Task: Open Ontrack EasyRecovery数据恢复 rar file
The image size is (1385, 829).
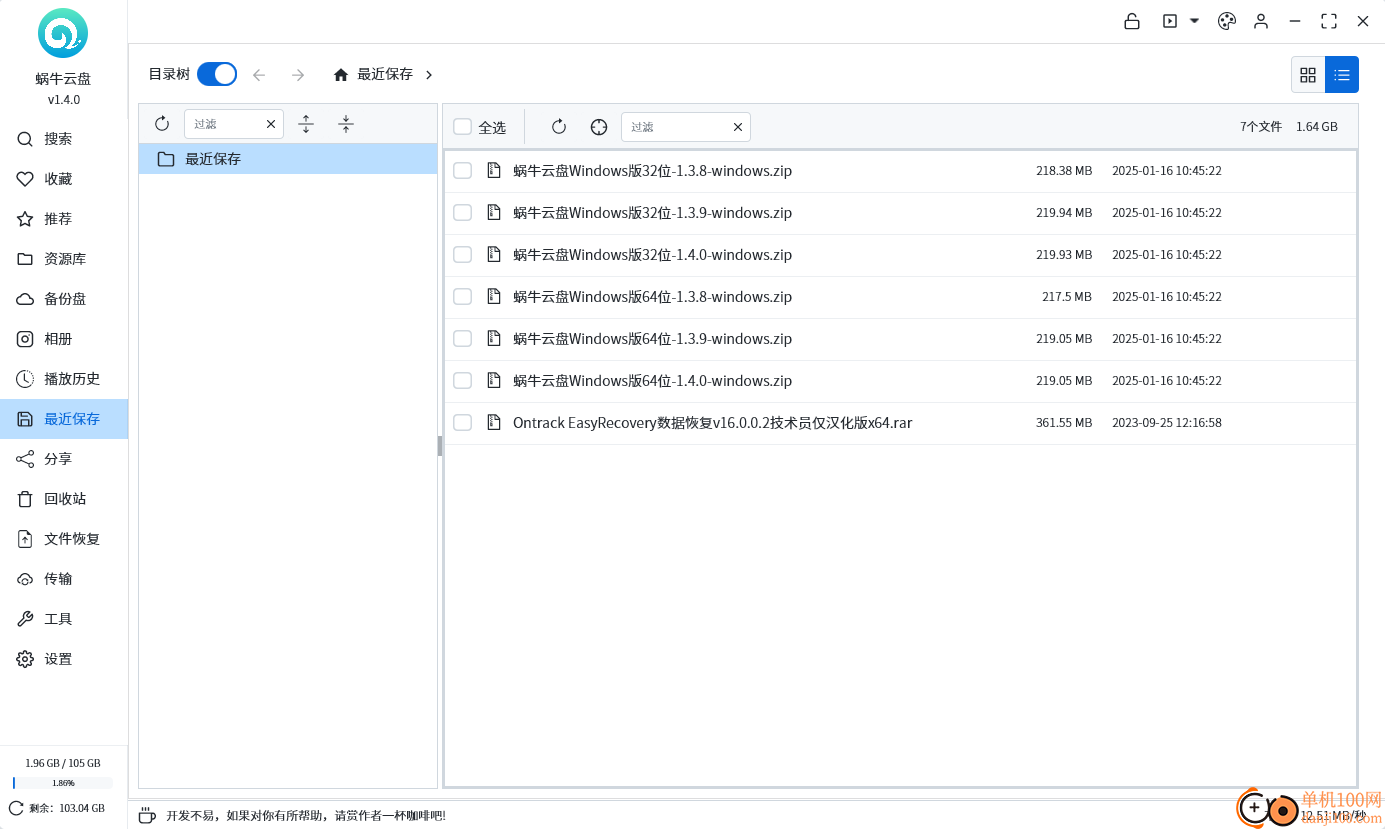Action: point(712,423)
